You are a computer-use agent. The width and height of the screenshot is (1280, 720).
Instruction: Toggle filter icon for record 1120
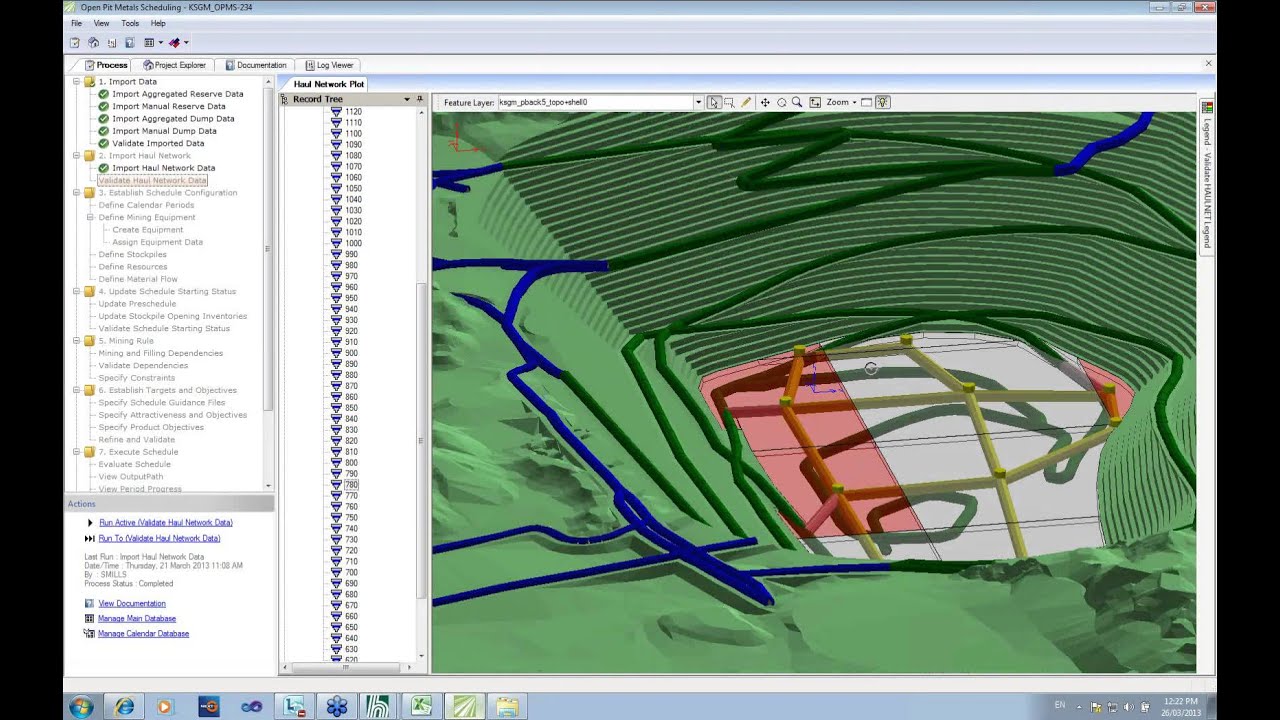(x=337, y=112)
